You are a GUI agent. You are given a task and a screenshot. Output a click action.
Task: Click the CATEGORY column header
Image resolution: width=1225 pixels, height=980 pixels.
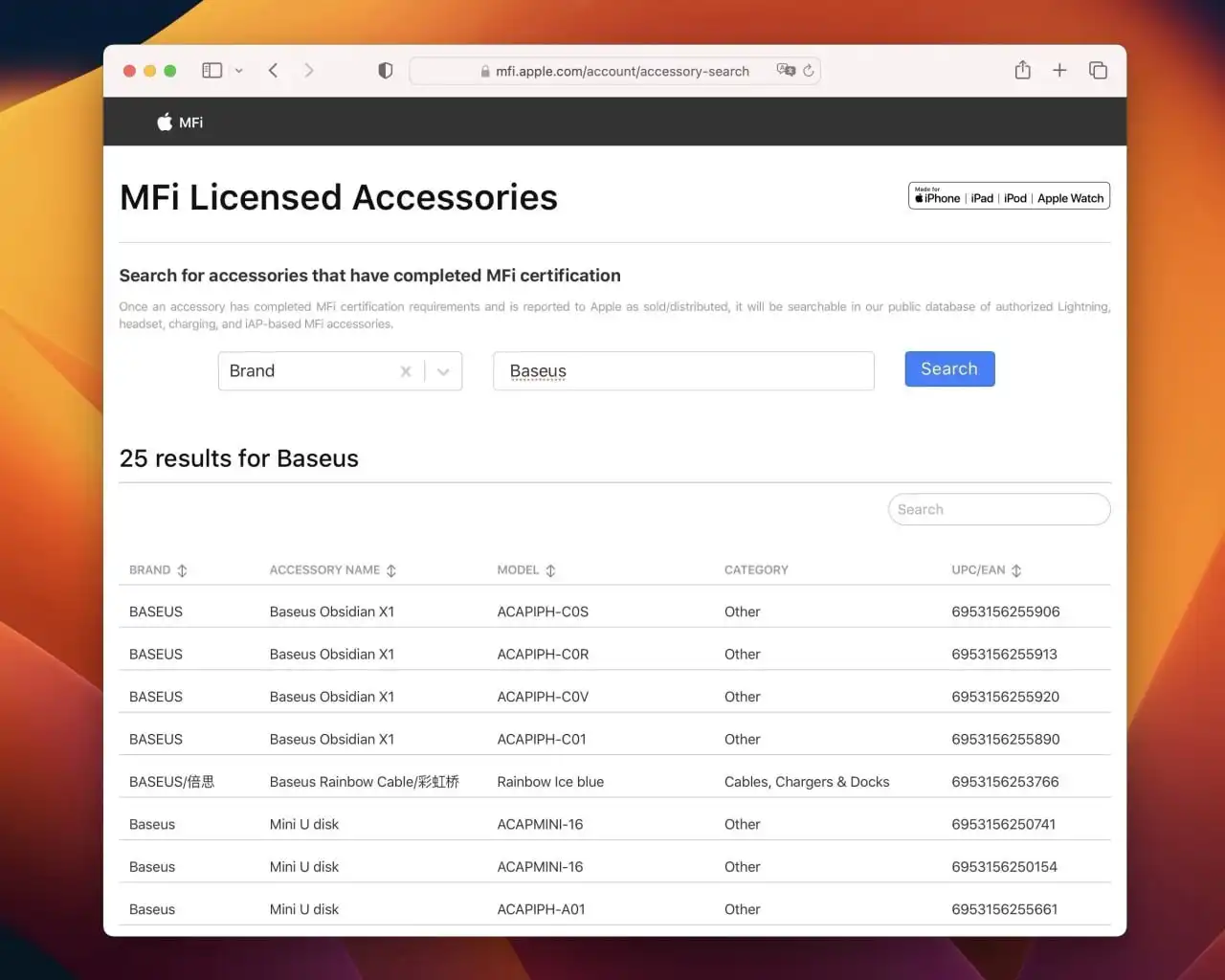point(756,569)
